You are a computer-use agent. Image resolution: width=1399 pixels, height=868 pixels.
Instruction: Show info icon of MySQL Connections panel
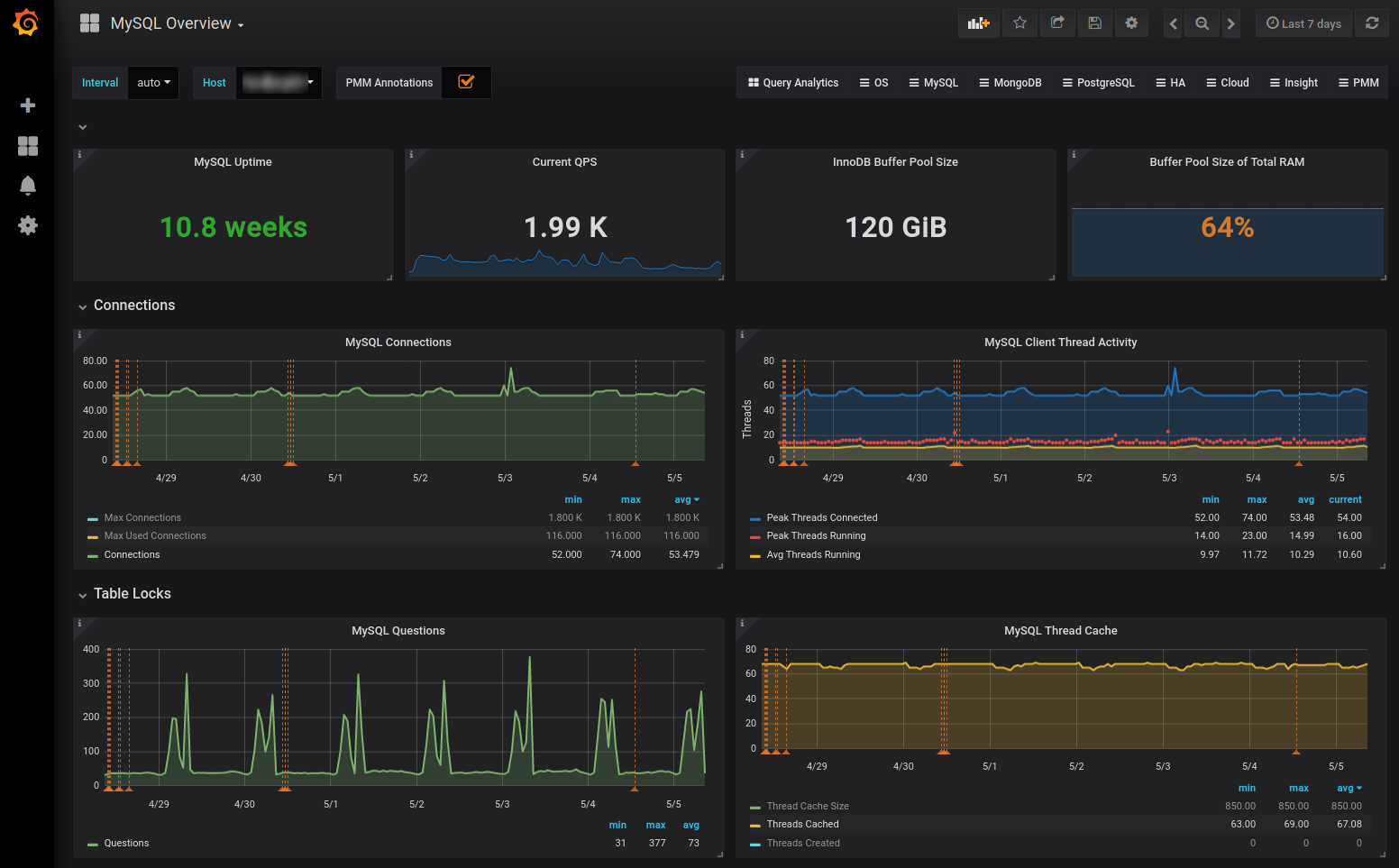point(79,335)
